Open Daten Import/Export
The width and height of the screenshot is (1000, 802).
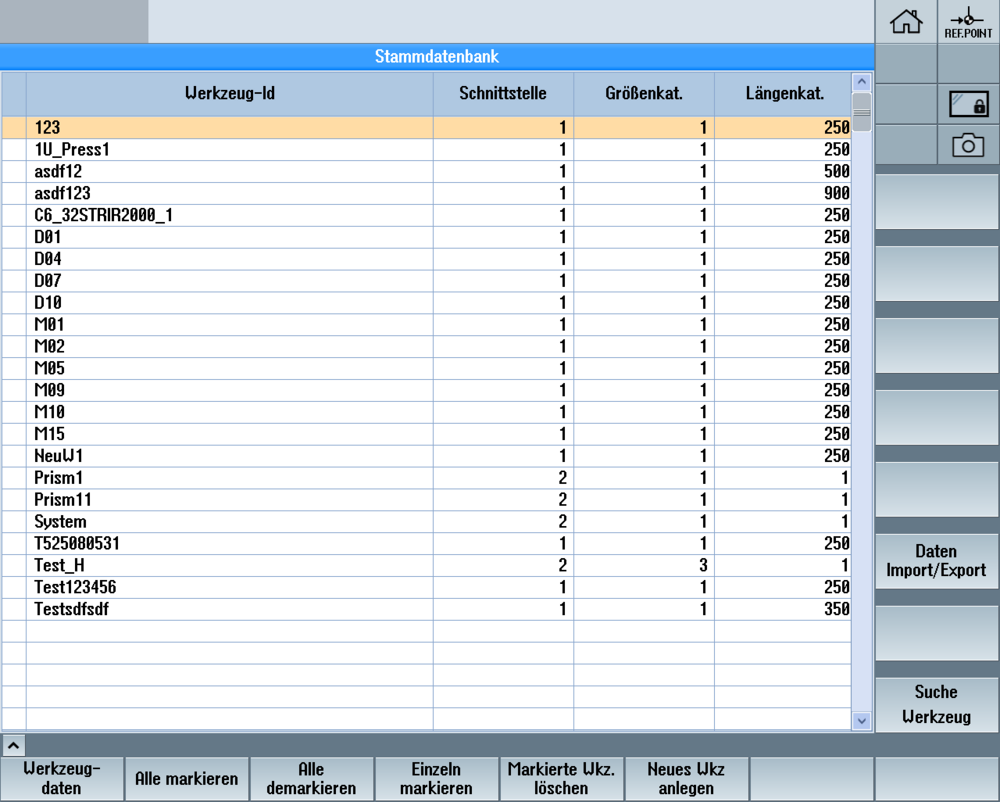[936, 560]
